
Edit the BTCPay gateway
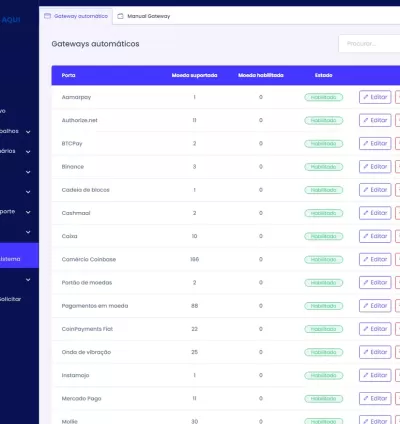click(375, 143)
